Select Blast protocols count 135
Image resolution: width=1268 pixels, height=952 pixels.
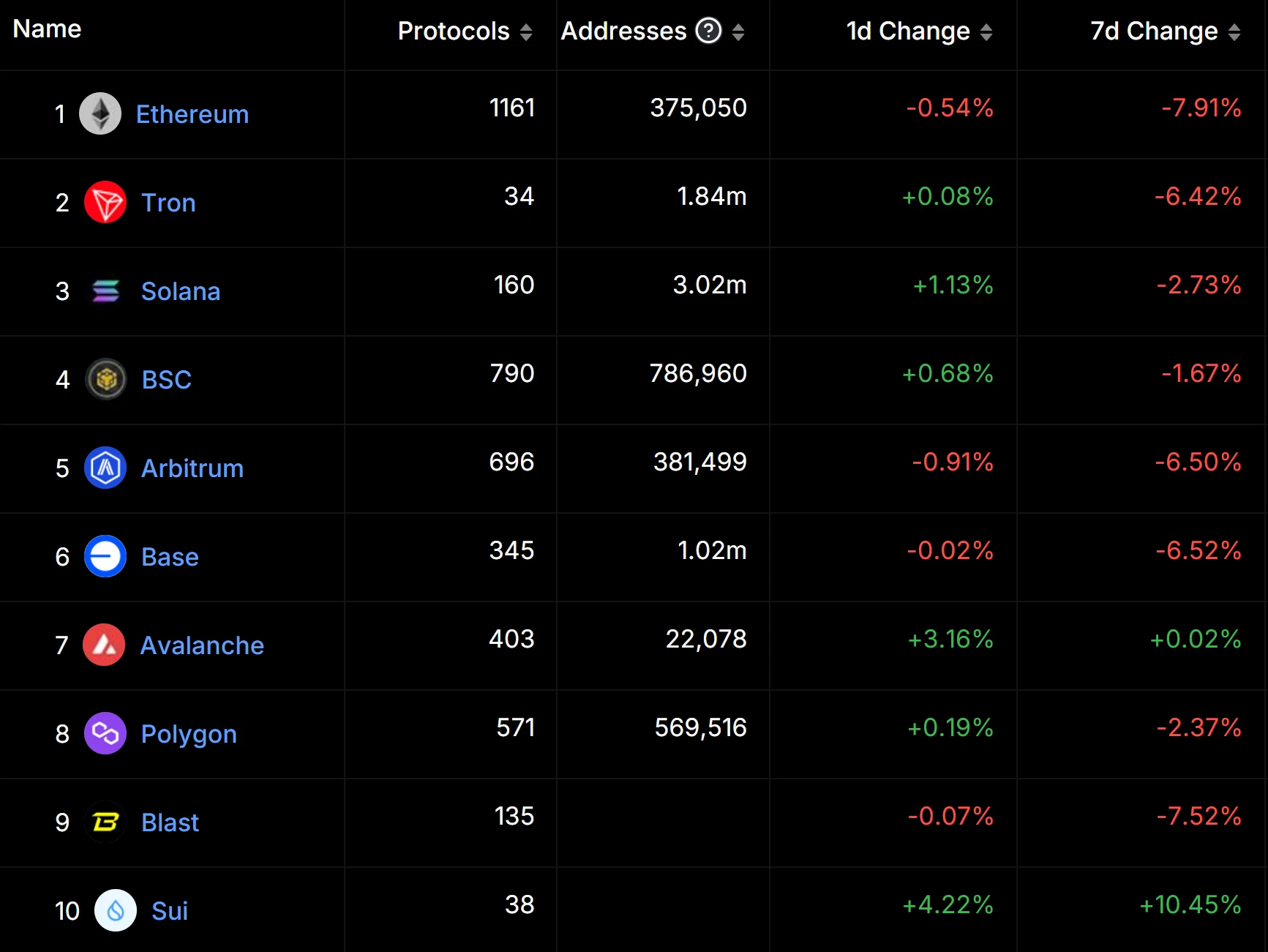point(514,816)
